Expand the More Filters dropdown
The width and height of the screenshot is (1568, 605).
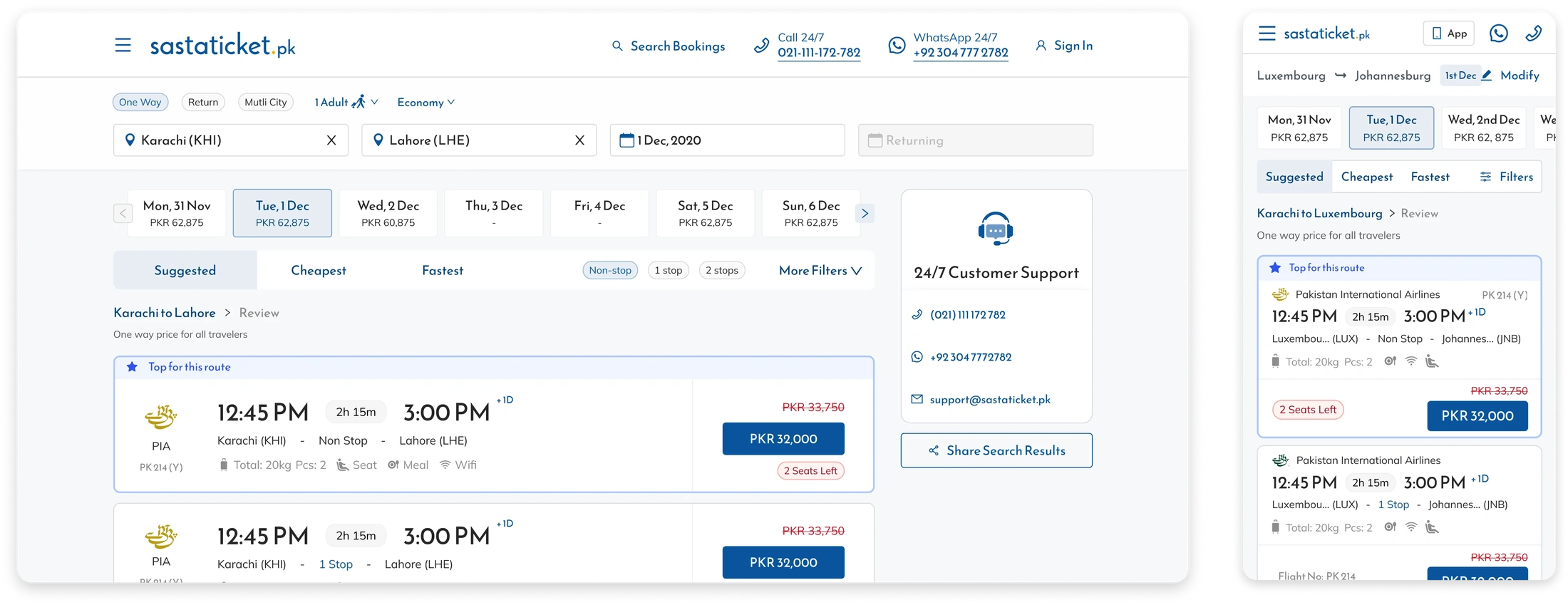click(x=820, y=271)
